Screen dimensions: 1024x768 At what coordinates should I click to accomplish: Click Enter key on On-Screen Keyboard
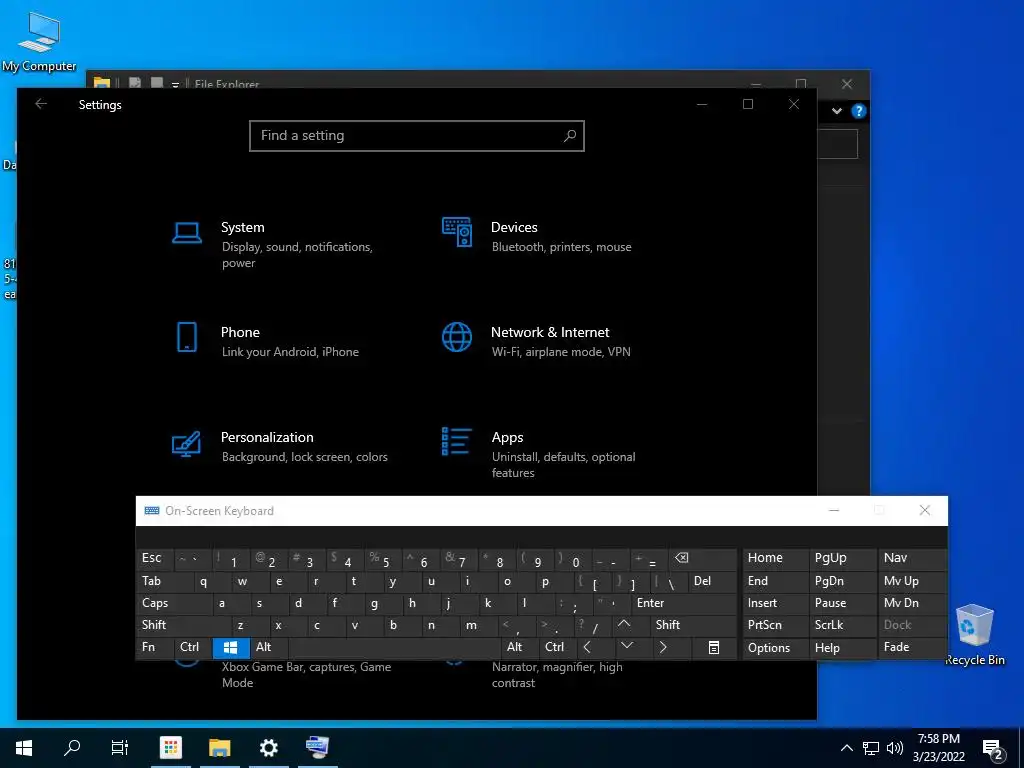[x=684, y=603]
